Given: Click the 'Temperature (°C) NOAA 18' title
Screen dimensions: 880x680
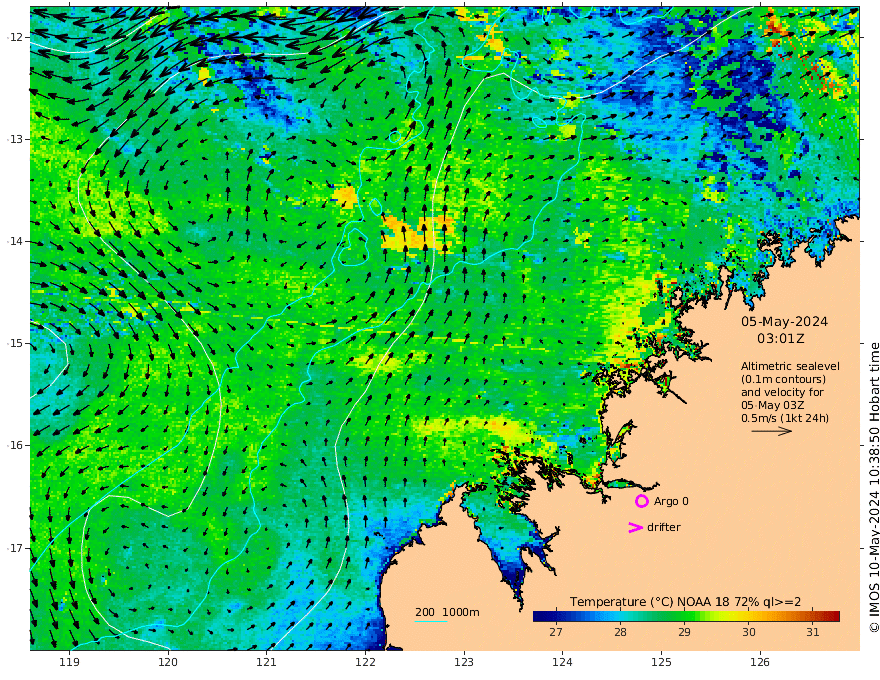Looking at the screenshot, I should click(649, 602).
